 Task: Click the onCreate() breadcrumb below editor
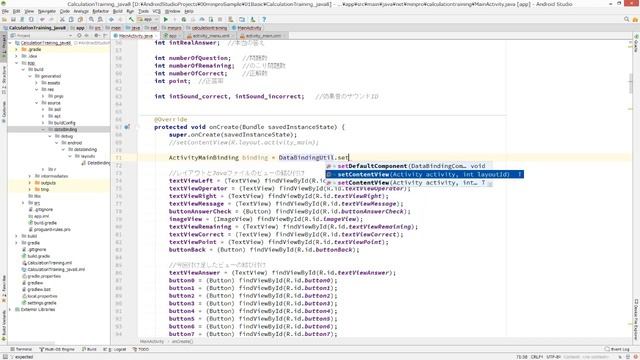point(182,341)
